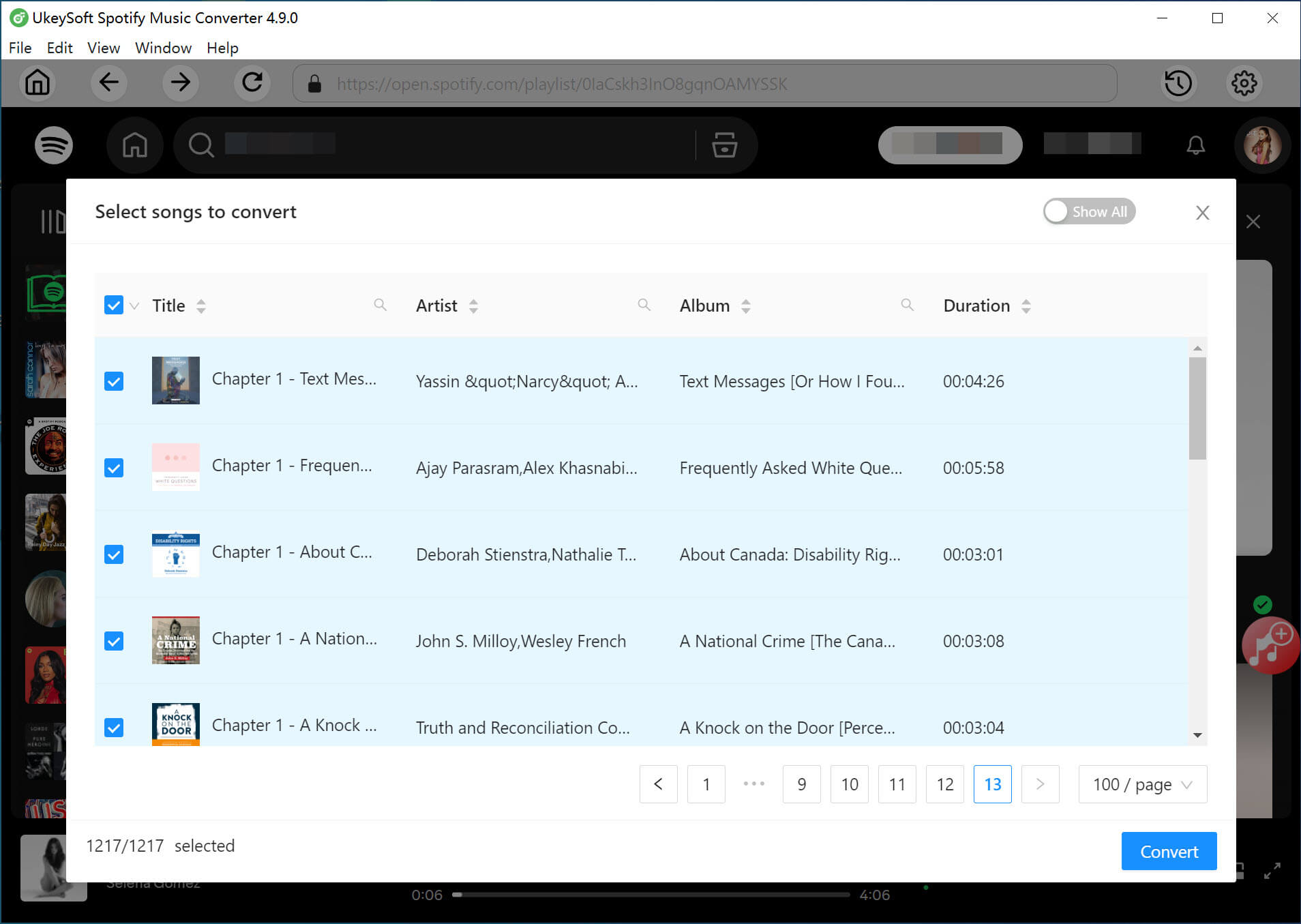The image size is (1301, 924).
Task: Go forward with the right arrow button
Action: click(181, 83)
